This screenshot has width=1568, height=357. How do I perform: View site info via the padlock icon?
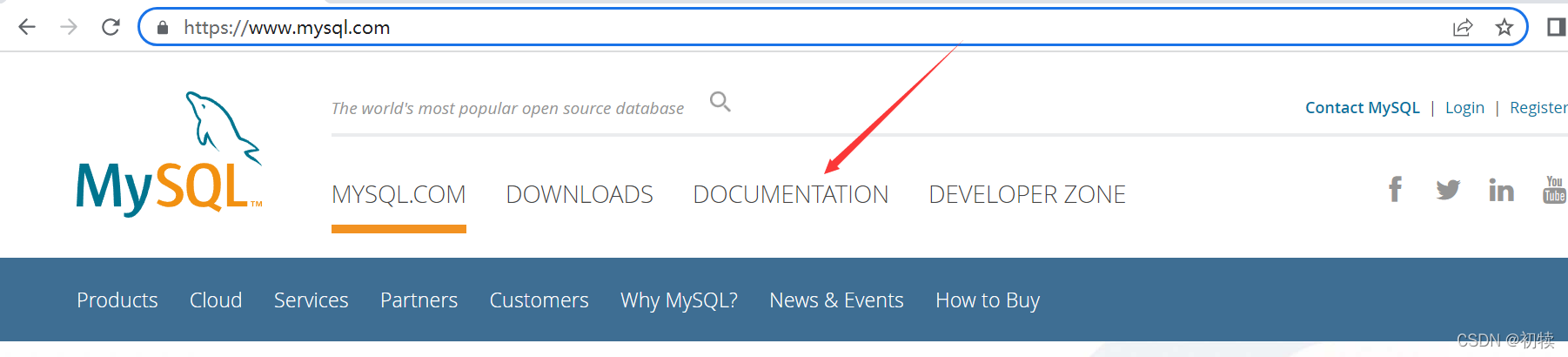(x=162, y=28)
